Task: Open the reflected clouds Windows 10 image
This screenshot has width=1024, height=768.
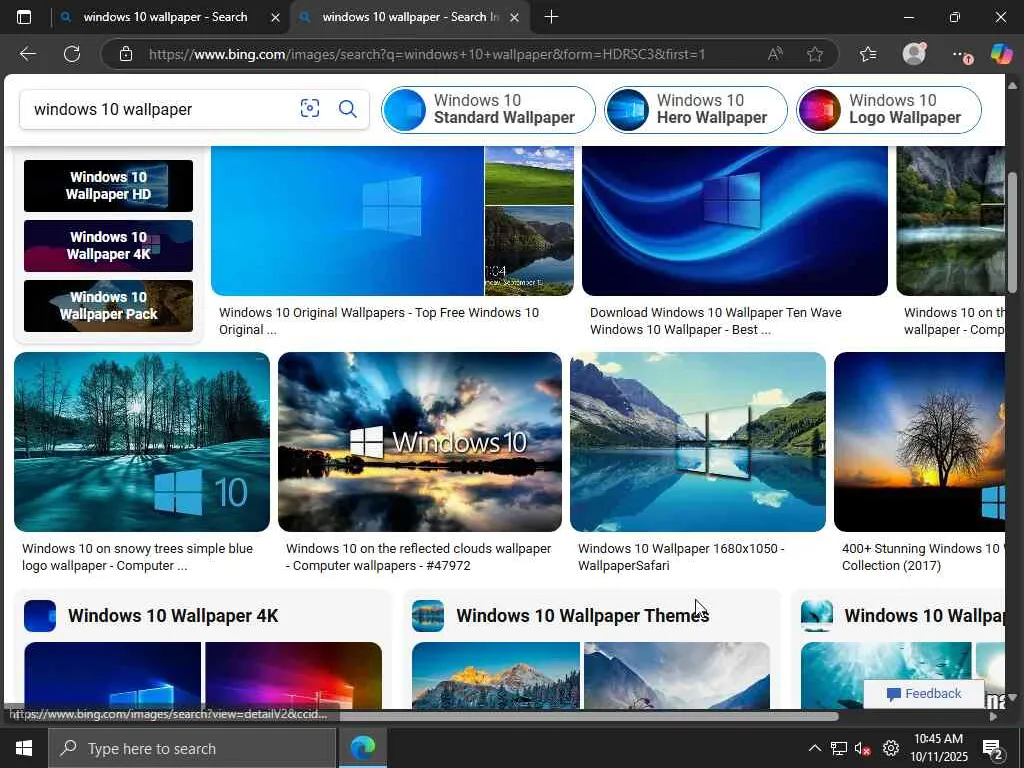Action: [420, 442]
